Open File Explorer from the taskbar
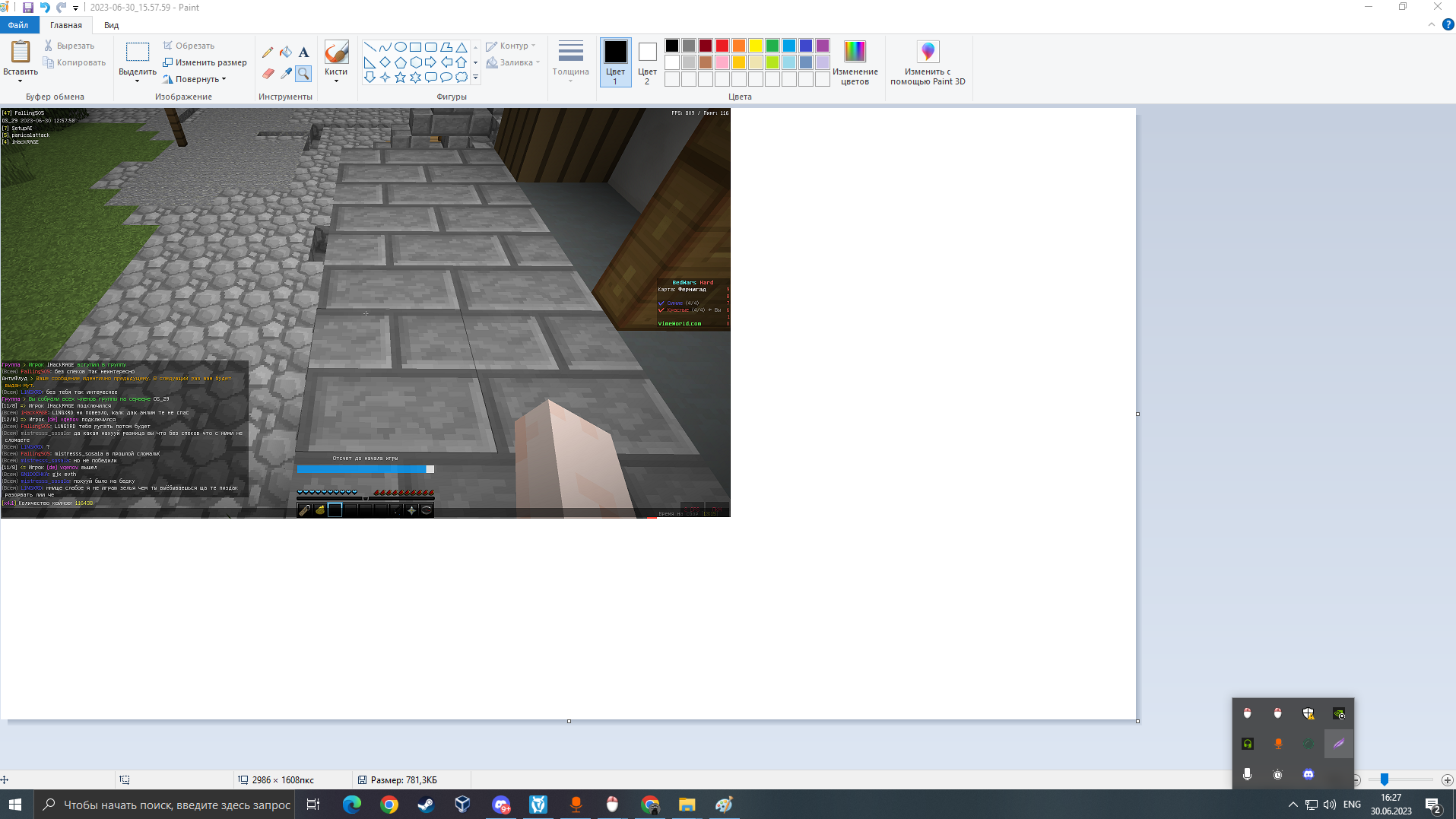Image resolution: width=1456 pixels, height=819 pixels. click(x=687, y=805)
